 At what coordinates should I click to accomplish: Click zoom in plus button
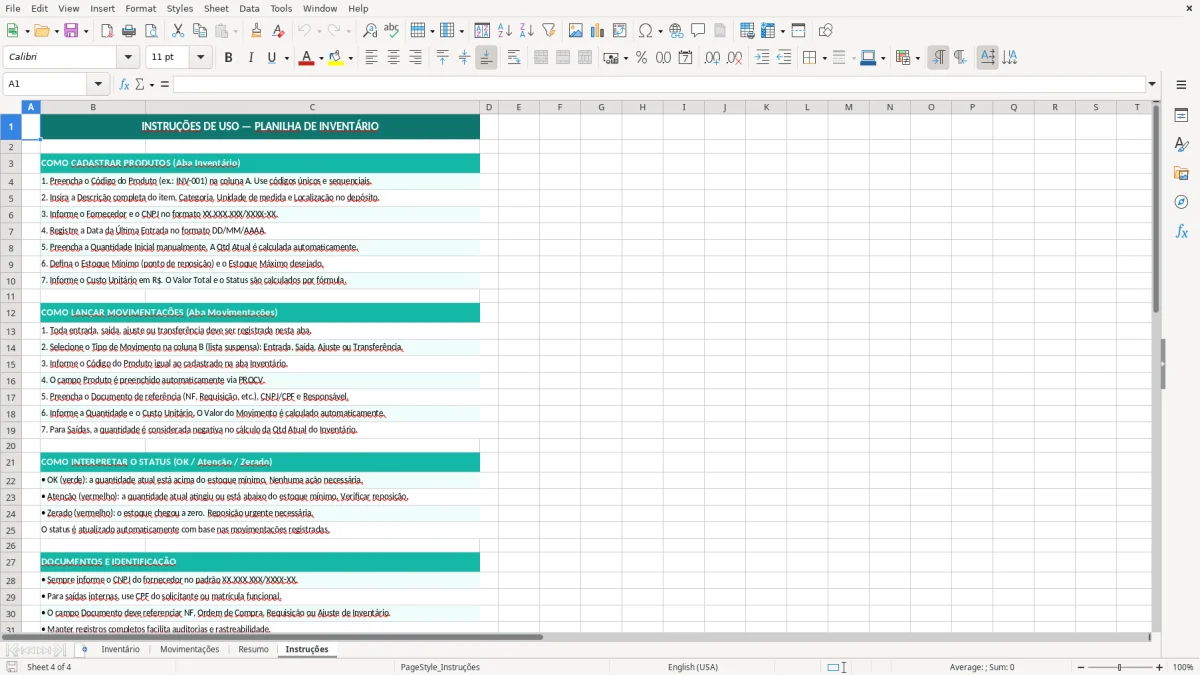[x=1160, y=667]
